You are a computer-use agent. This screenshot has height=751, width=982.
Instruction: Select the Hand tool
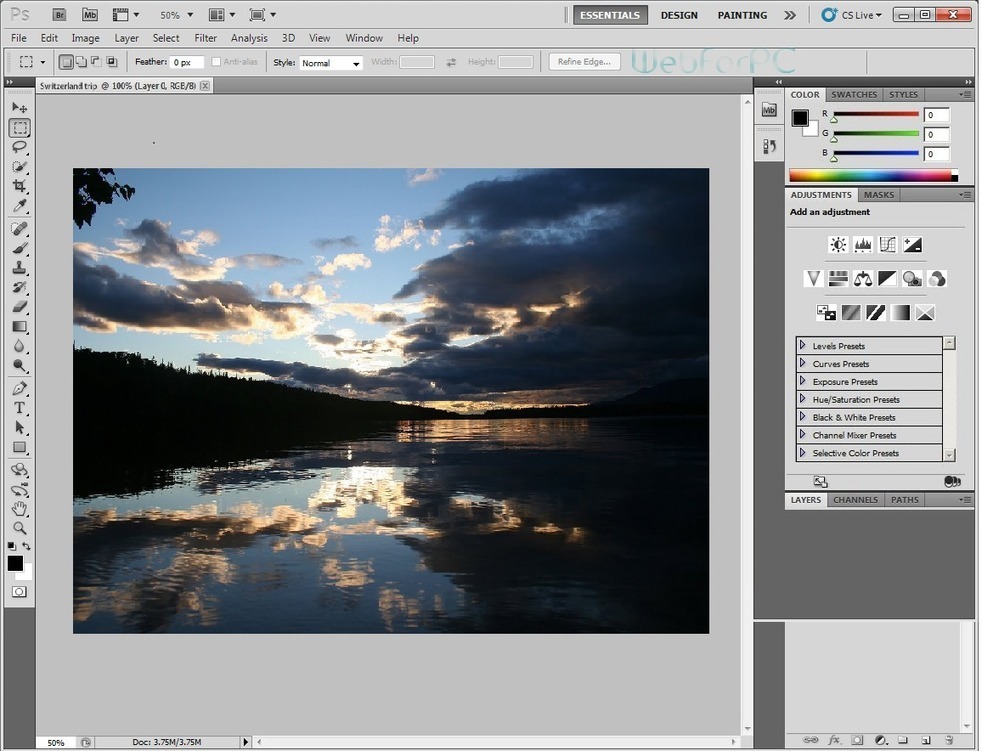coord(19,509)
